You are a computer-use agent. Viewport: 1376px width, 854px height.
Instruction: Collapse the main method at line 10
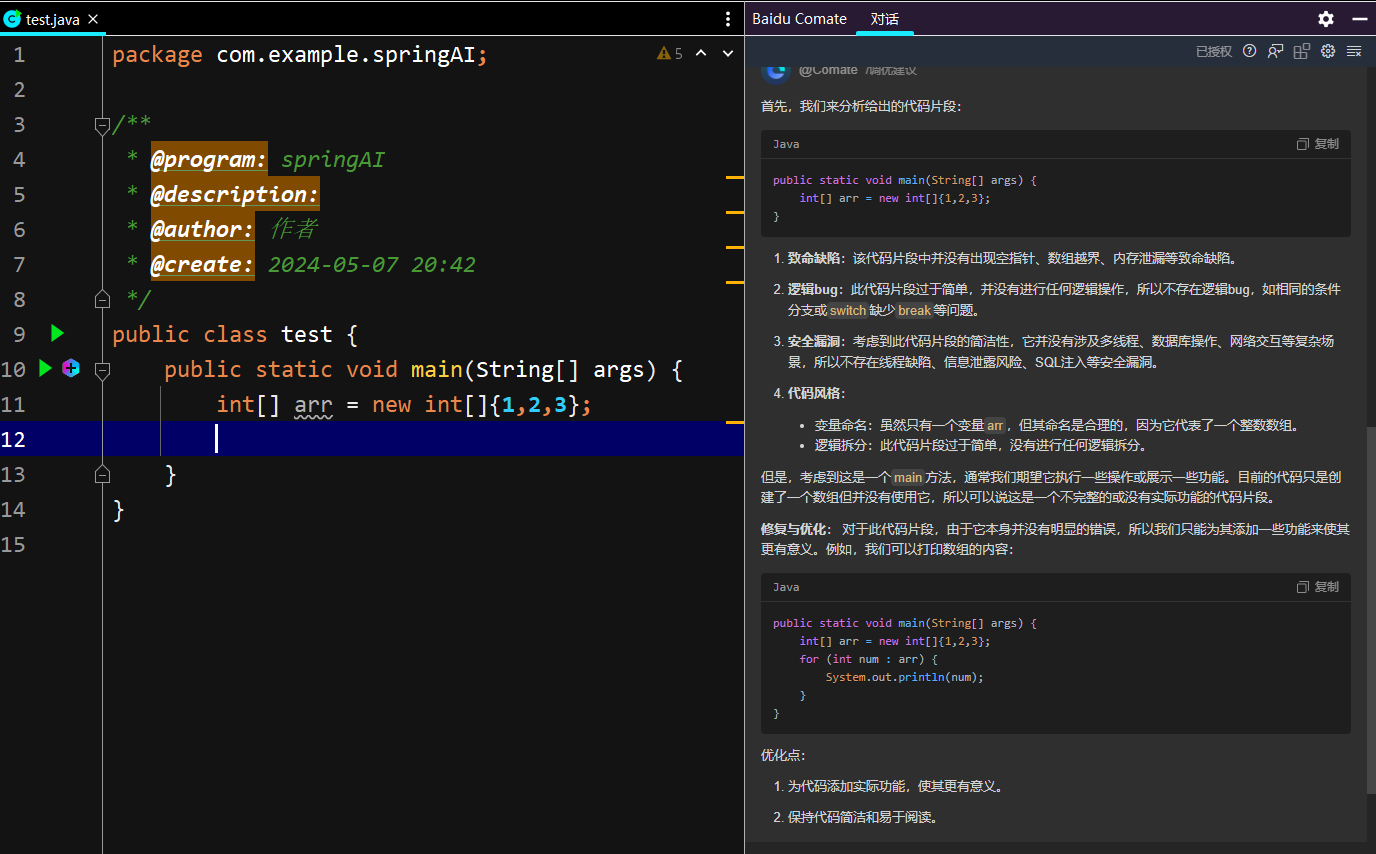[102, 370]
